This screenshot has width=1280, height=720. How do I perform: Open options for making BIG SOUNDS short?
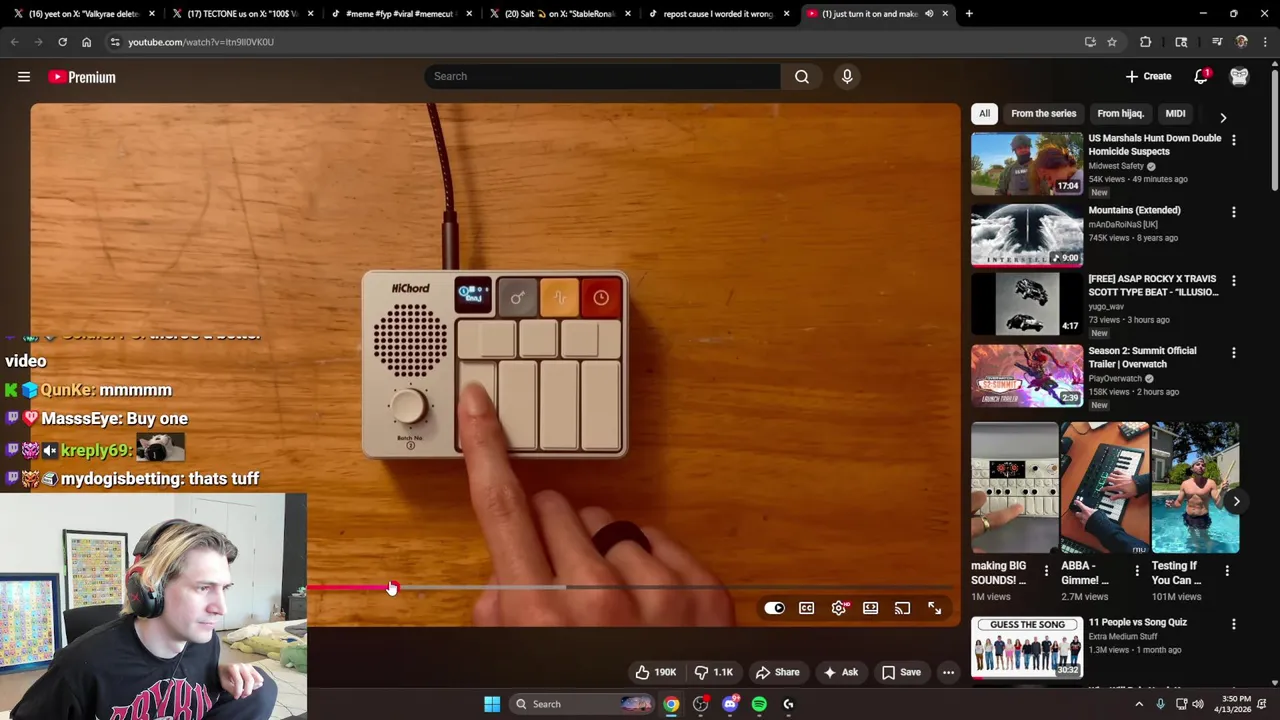pyautogui.click(x=1046, y=570)
